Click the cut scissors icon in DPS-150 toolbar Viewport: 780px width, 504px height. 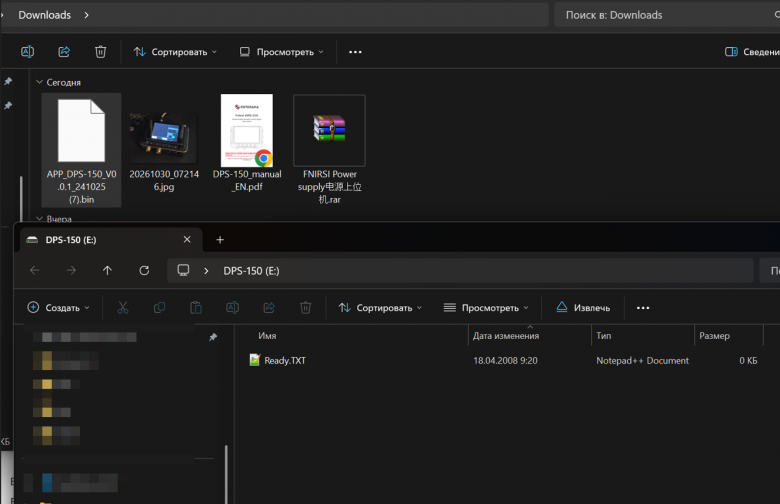click(123, 307)
